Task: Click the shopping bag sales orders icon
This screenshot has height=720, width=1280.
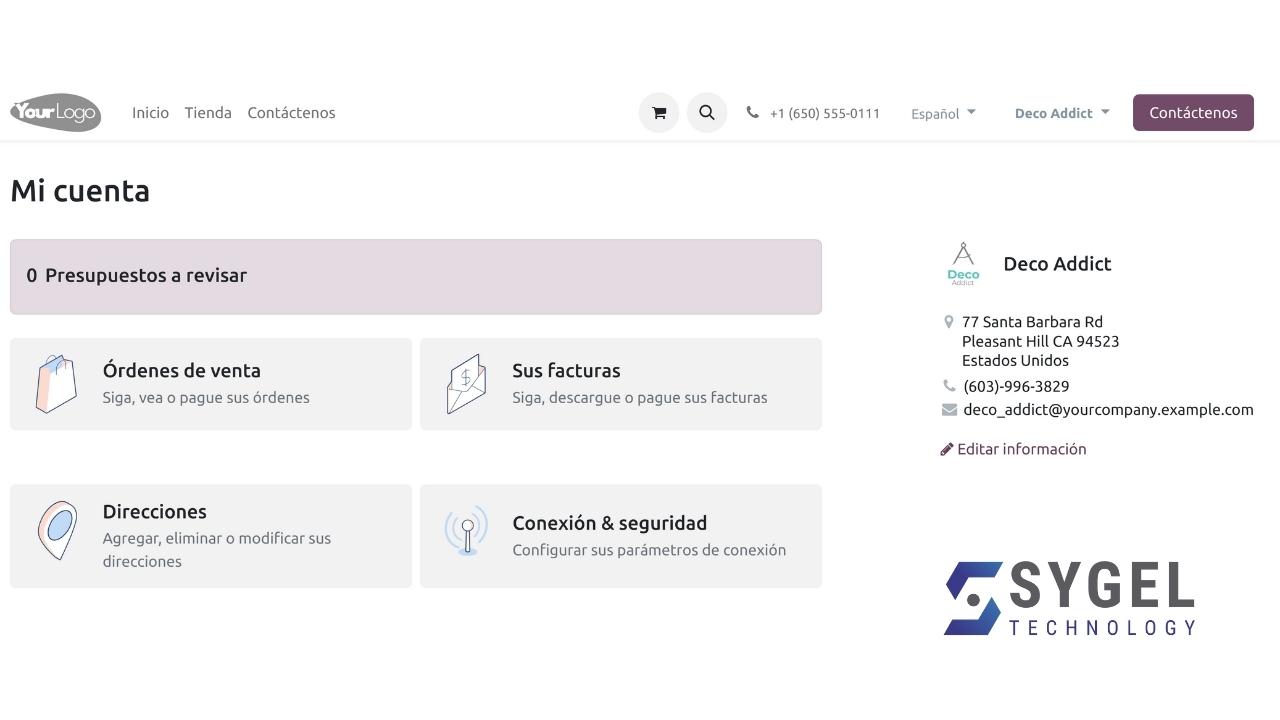Action: (56, 384)
